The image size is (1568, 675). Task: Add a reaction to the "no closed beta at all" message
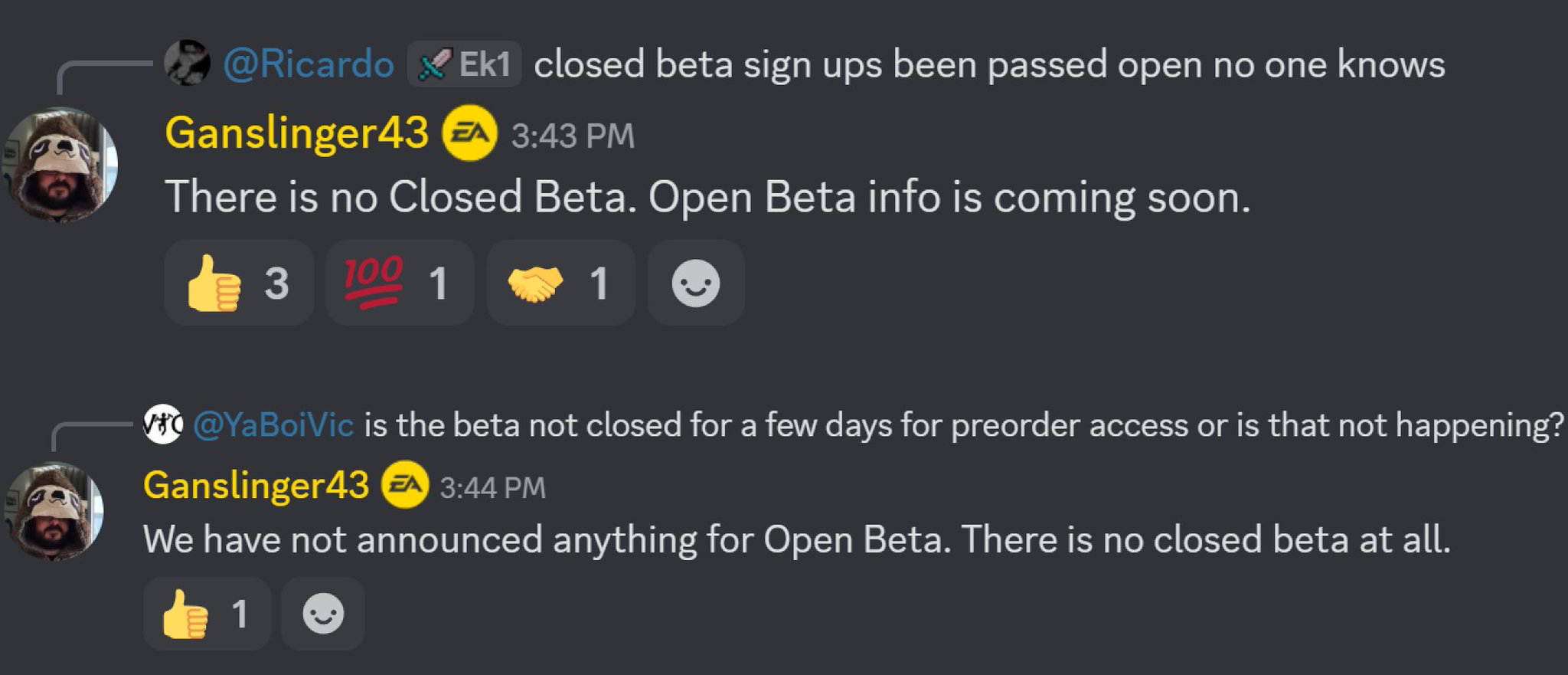[x=322, y=614]
